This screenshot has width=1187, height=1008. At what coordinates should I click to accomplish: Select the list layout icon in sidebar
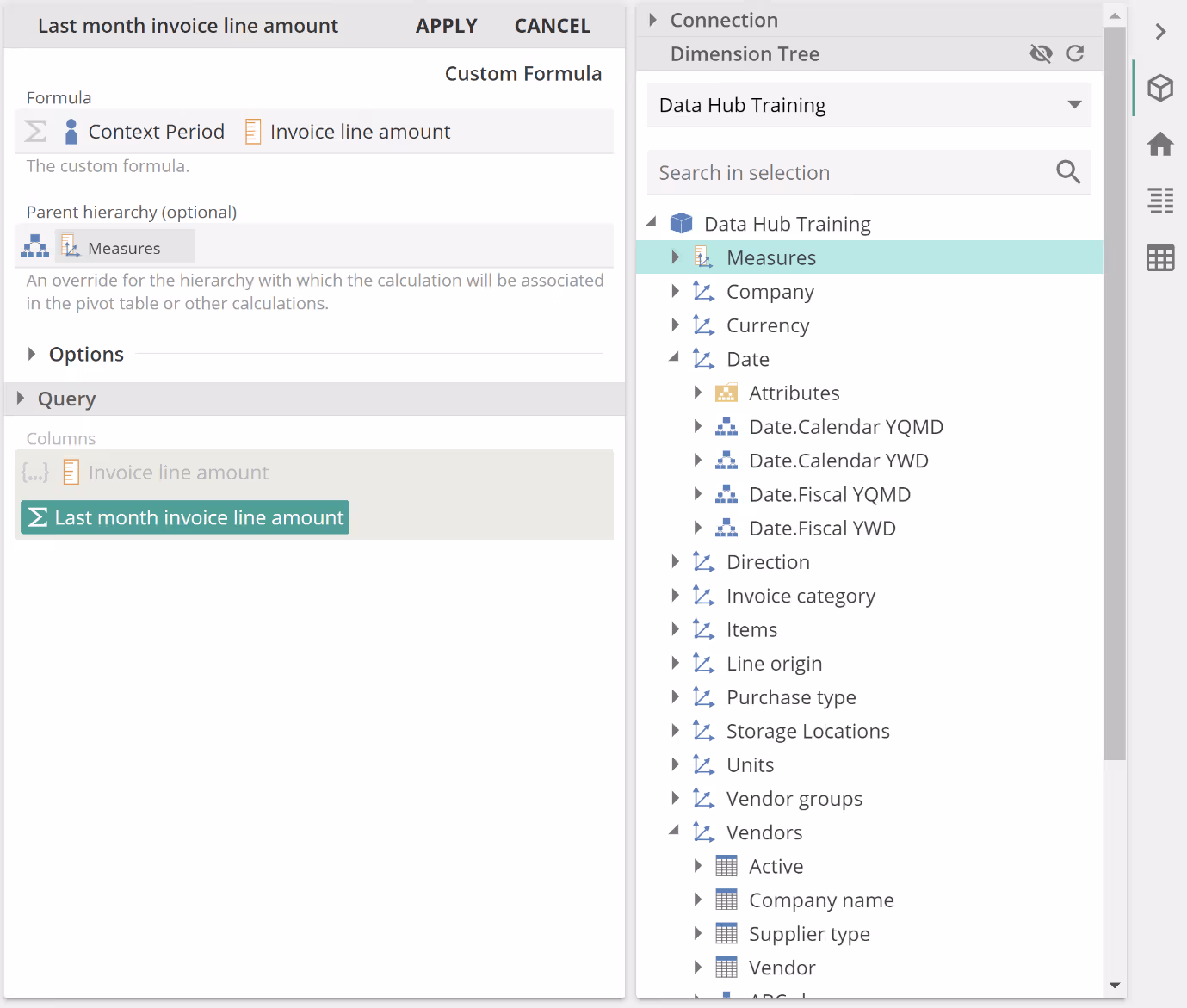pyautogui.click(x=1159, y=201)
